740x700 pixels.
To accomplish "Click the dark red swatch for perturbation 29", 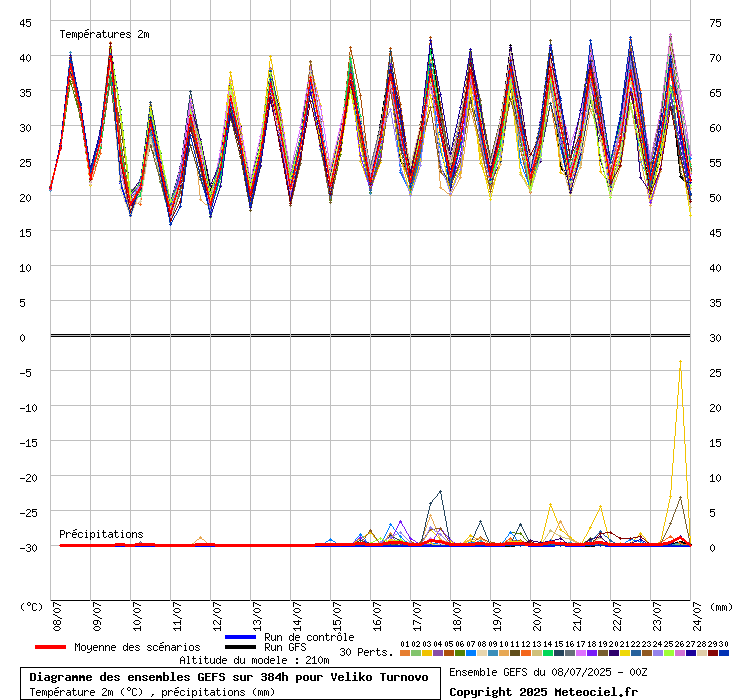I will pyautogui.click(x=713, y=653).
